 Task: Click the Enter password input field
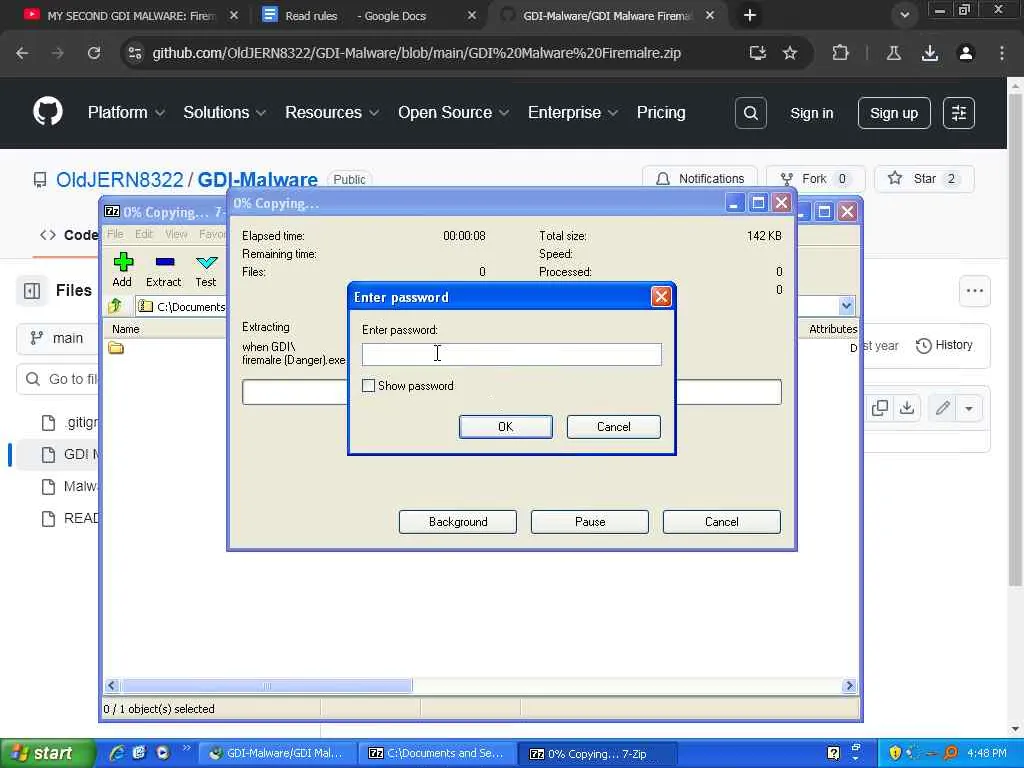tap(511, 354)
